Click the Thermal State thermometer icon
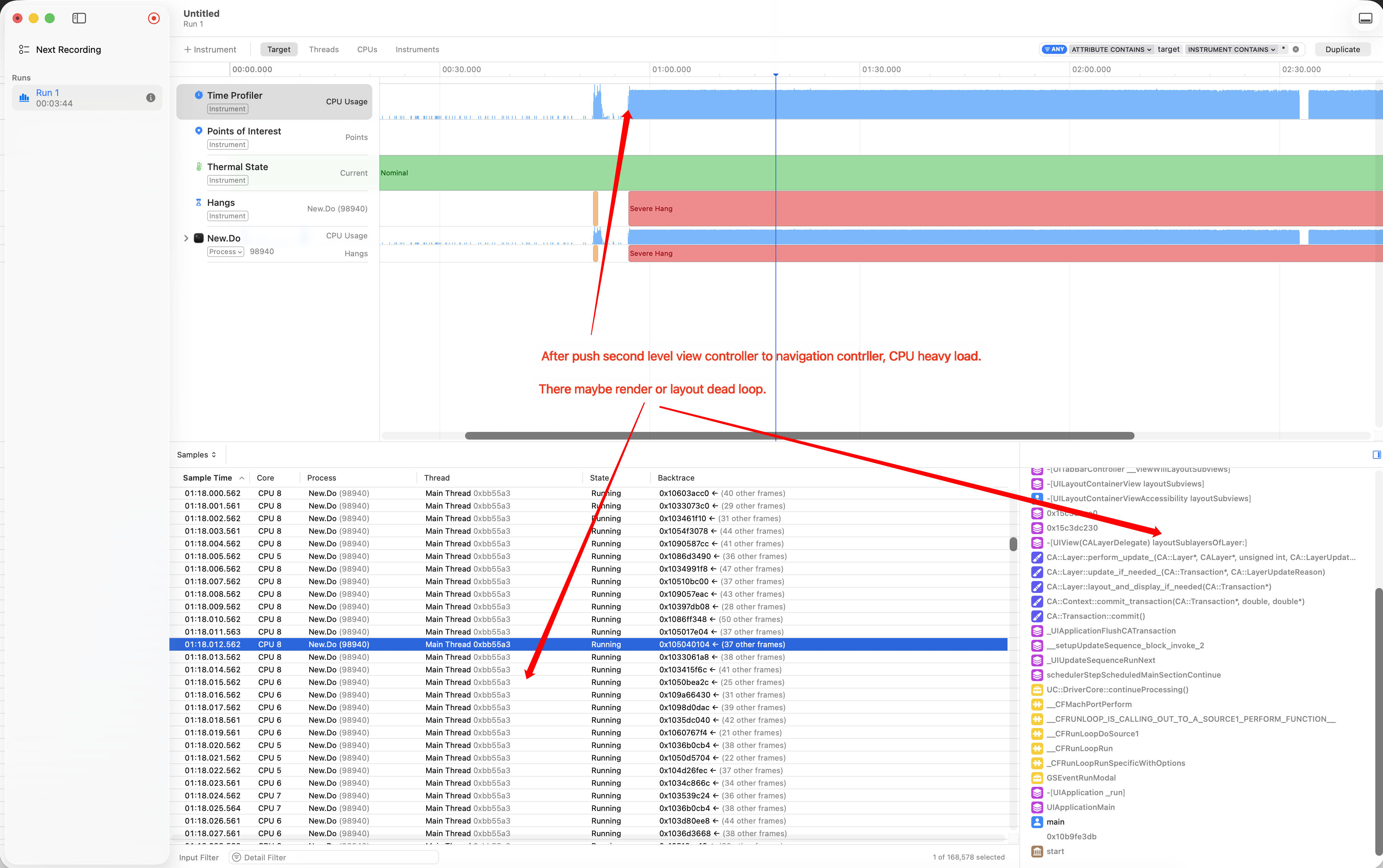Image resolution: width=1383 pixels, height=868 pixels. 198,167
